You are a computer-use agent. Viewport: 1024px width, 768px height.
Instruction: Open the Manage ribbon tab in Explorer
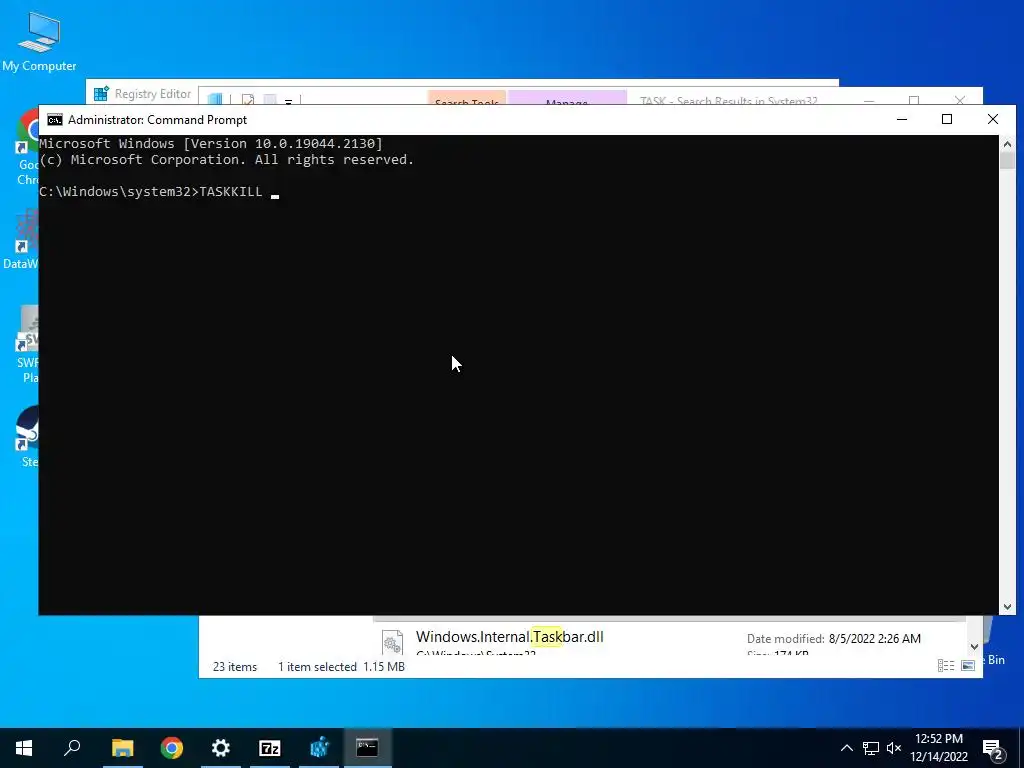click(x=567, y=99)
